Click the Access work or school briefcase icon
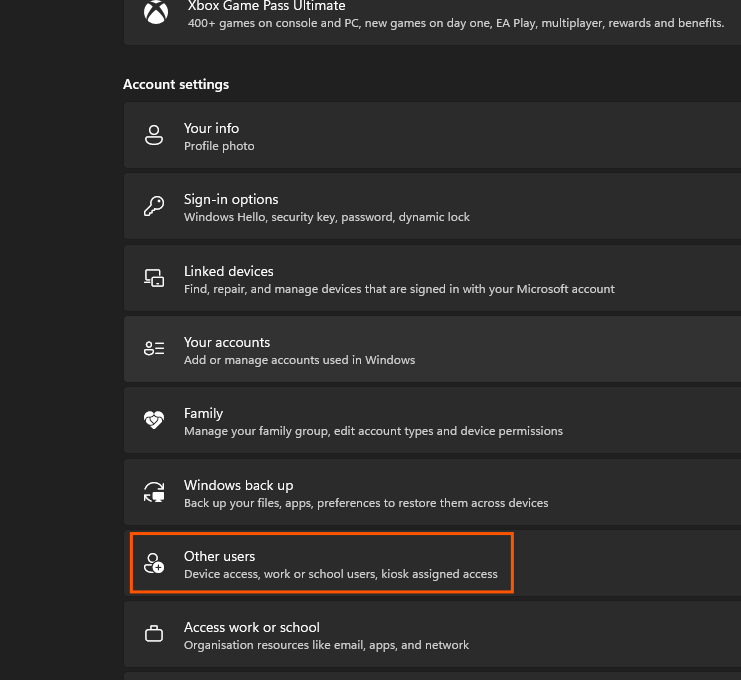The height and width of the screenshot is (680, 741). [x=154, y=634]
